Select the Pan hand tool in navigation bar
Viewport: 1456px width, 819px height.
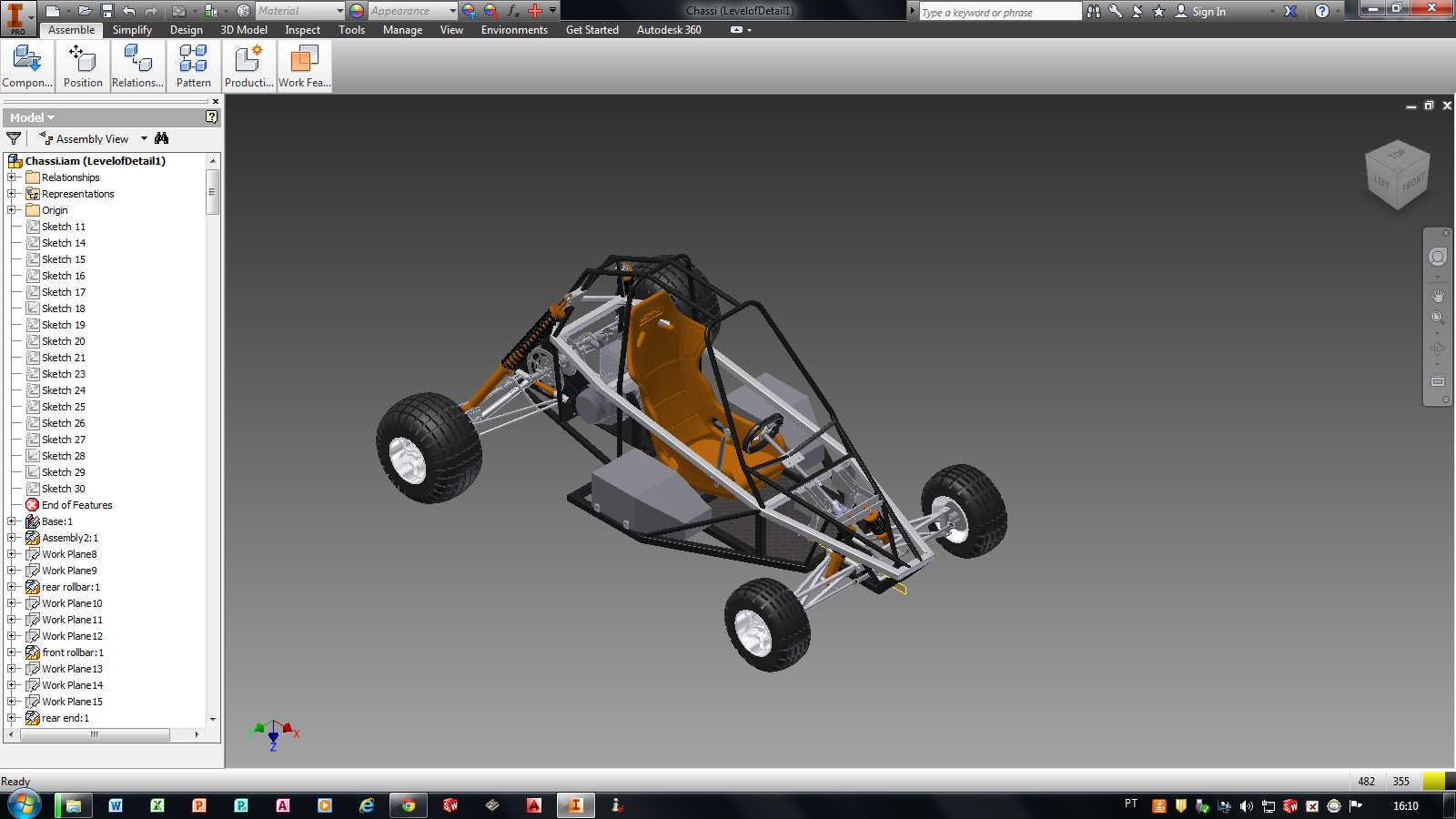1438,296
